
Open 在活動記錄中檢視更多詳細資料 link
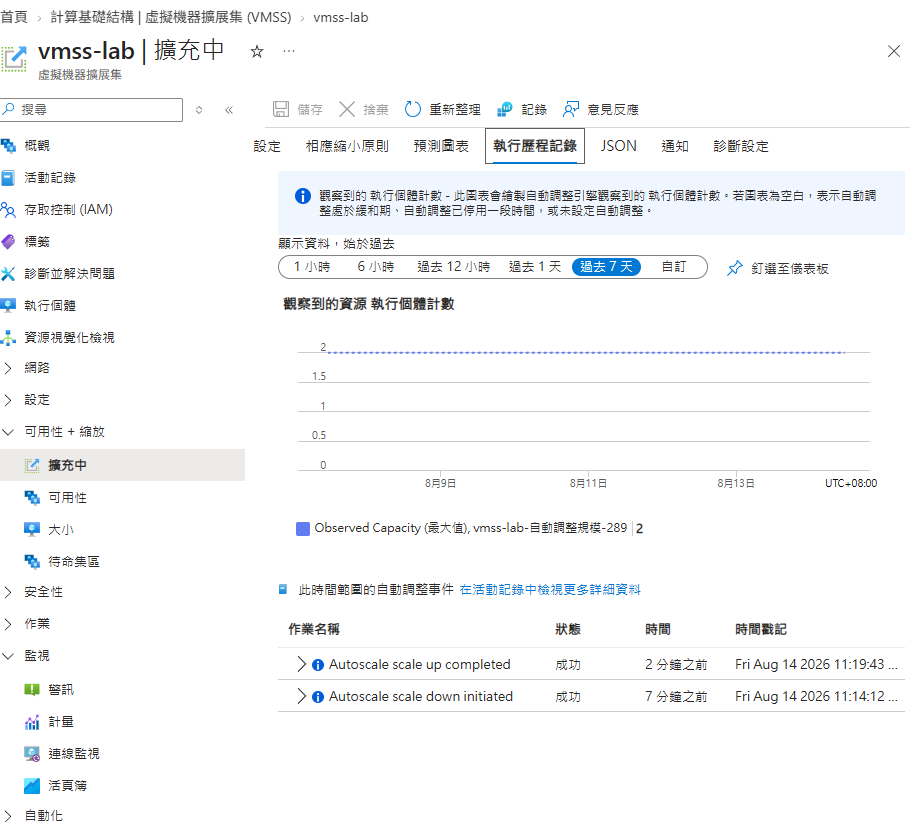pyautogui.click(x=550, y=590)
